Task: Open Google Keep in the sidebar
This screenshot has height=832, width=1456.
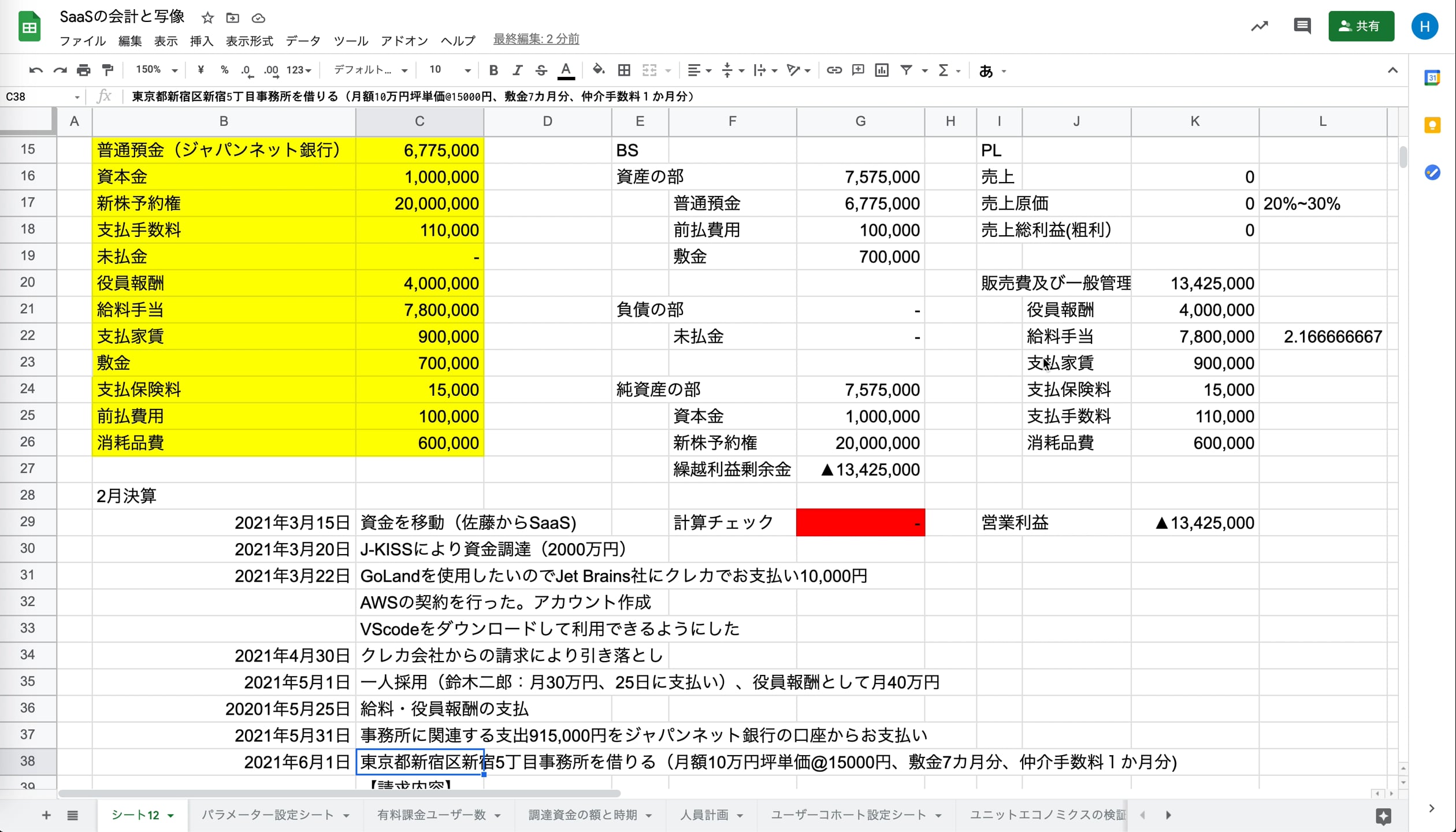Action: (1432, 125)
